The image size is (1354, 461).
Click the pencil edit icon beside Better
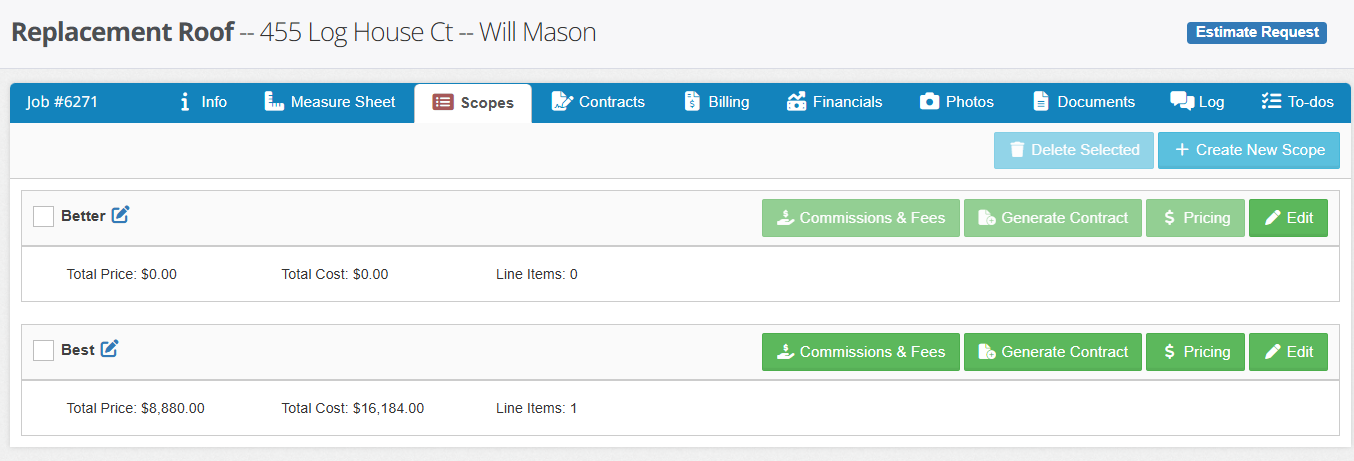(x=121, y=214)
